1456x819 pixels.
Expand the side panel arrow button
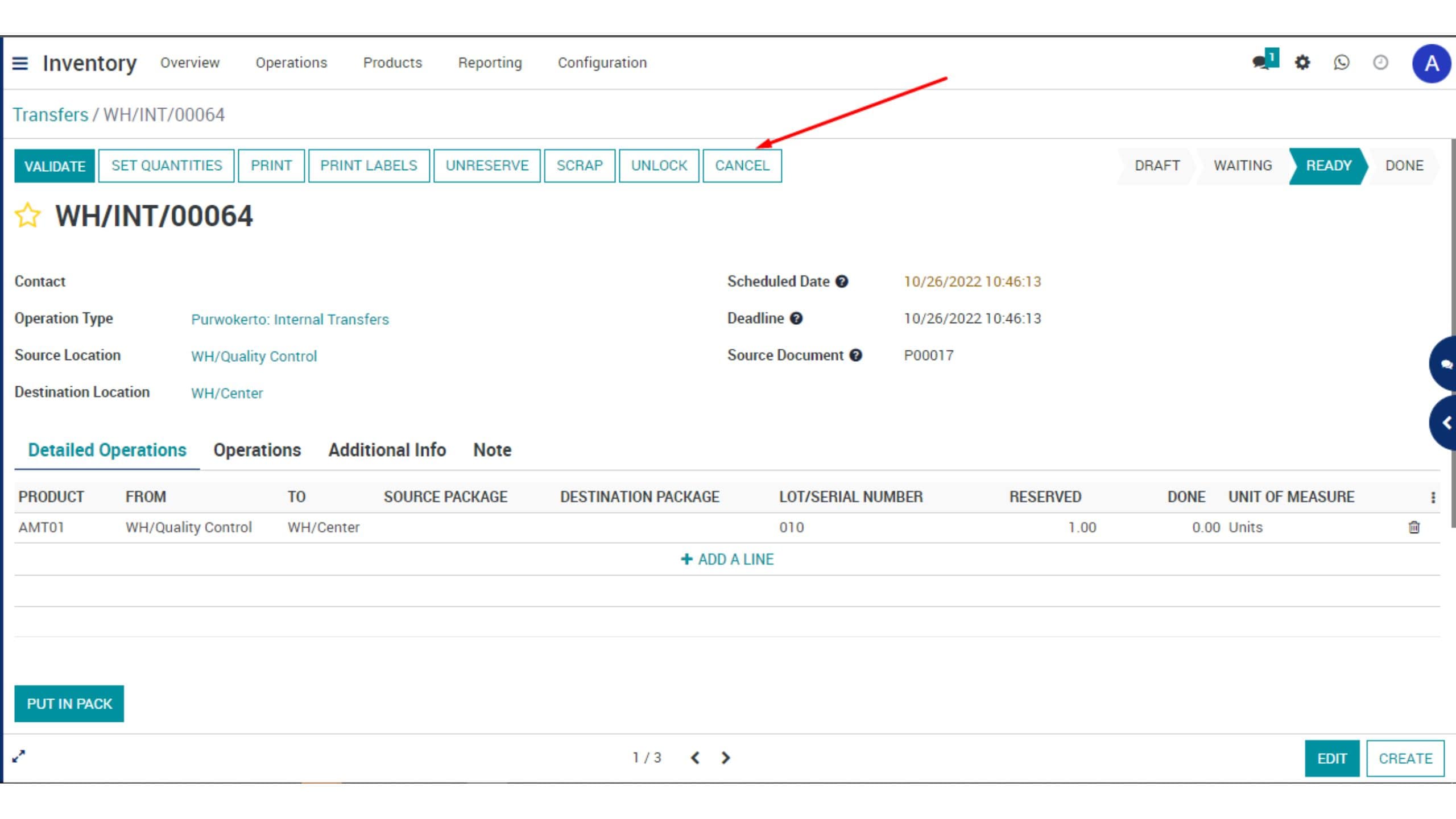(1443, 423)
